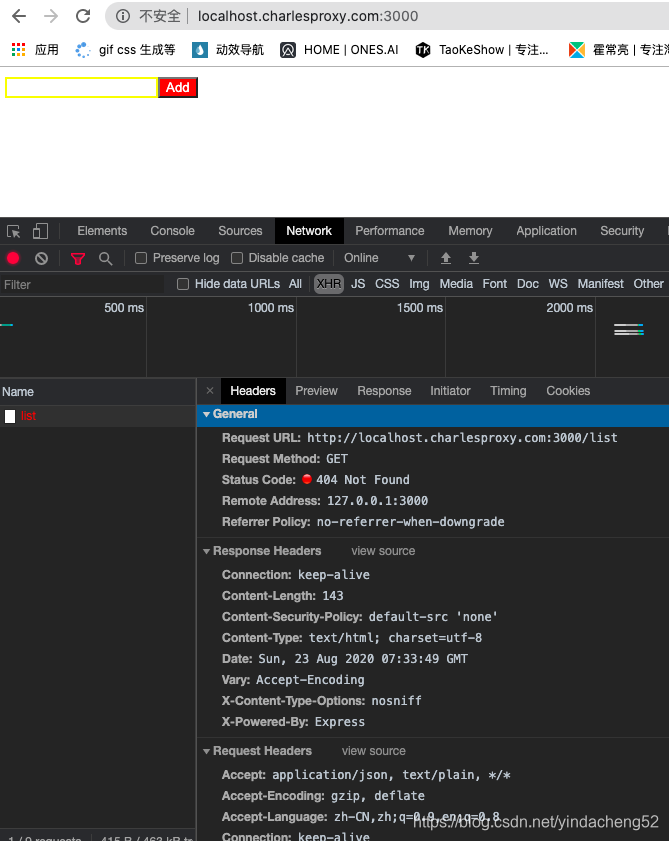669x841 pixels.
Task: Select the XHR request type filter
Action: pyautogui.click(x=328, y=284)
